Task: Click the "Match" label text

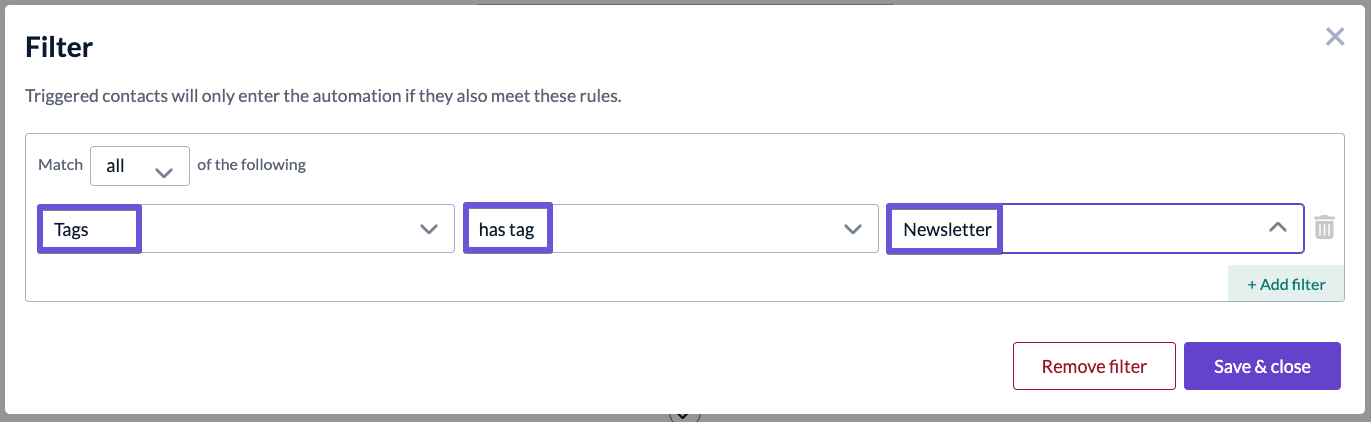Action: pyautogui.click(x=60, y=165)
